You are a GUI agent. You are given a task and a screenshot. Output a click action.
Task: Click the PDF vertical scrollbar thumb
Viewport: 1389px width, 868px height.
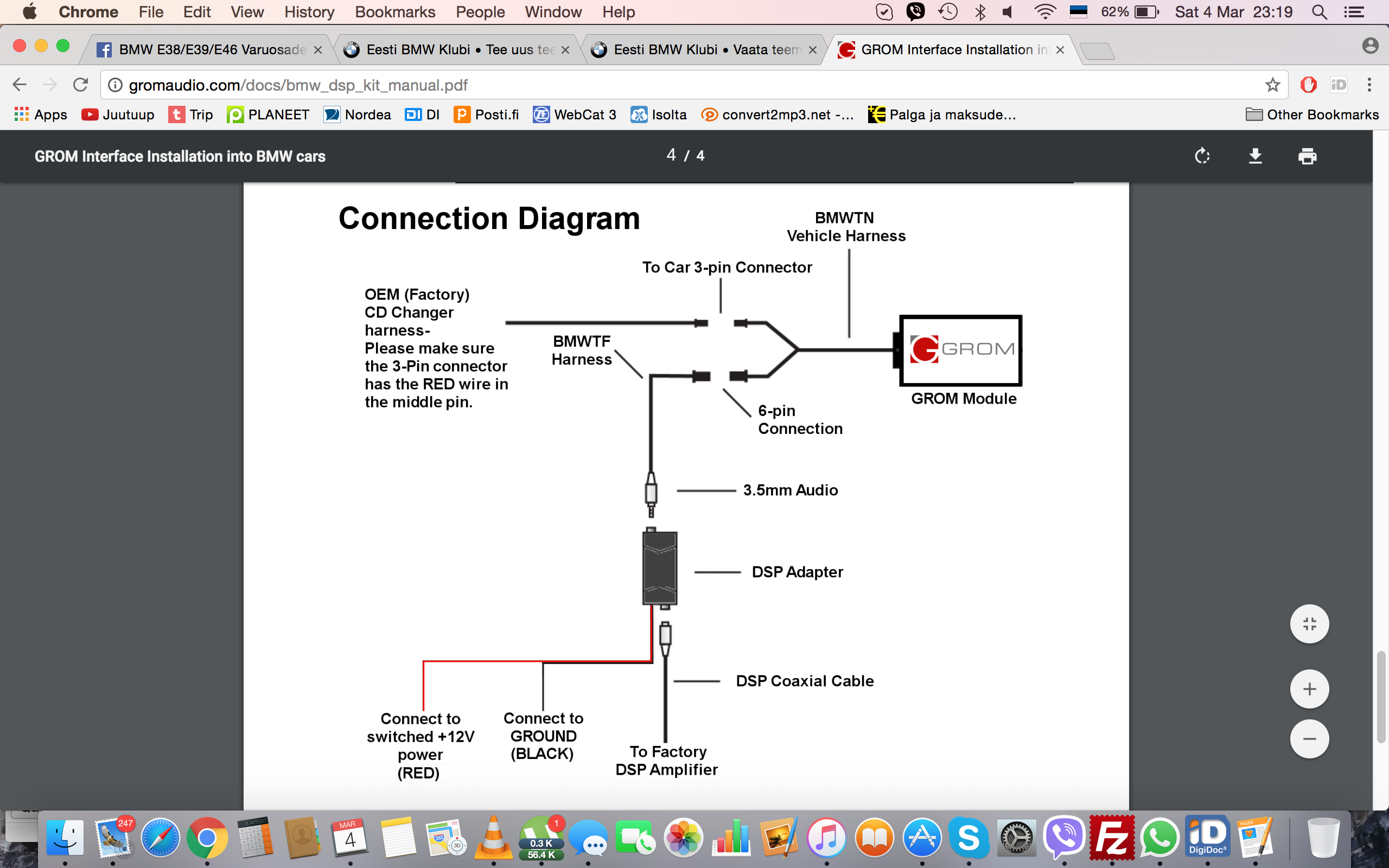pyautogui.click(x=1381, y=697)
